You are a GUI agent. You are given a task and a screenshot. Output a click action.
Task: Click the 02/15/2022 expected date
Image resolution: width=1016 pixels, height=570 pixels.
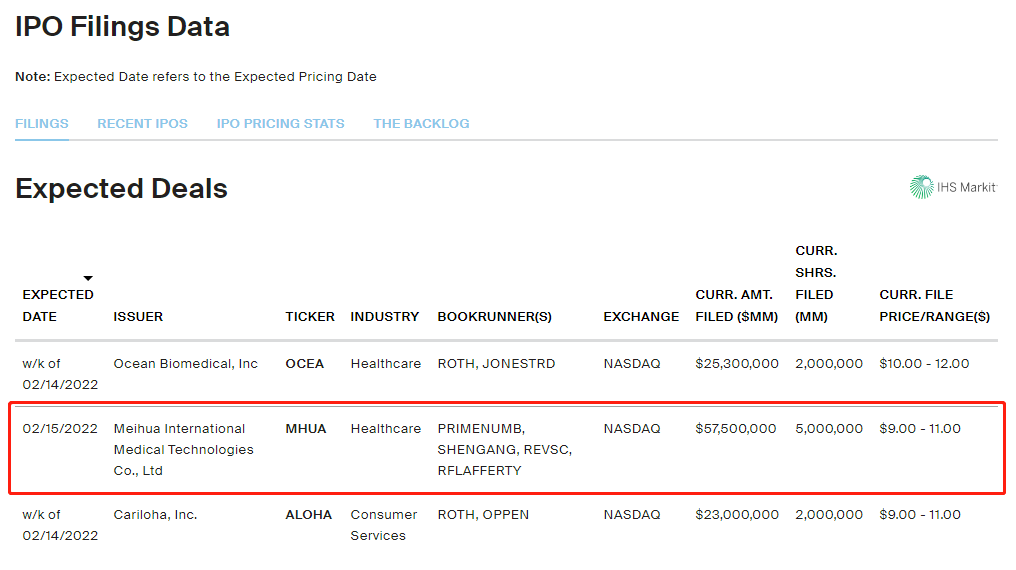coord(60,429)
